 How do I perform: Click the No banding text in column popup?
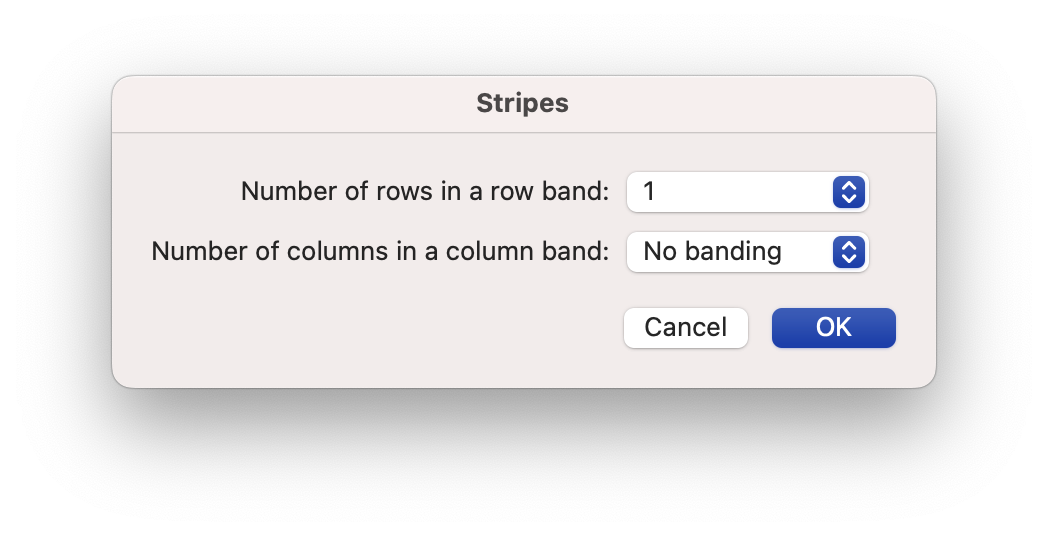click(712, 252)
